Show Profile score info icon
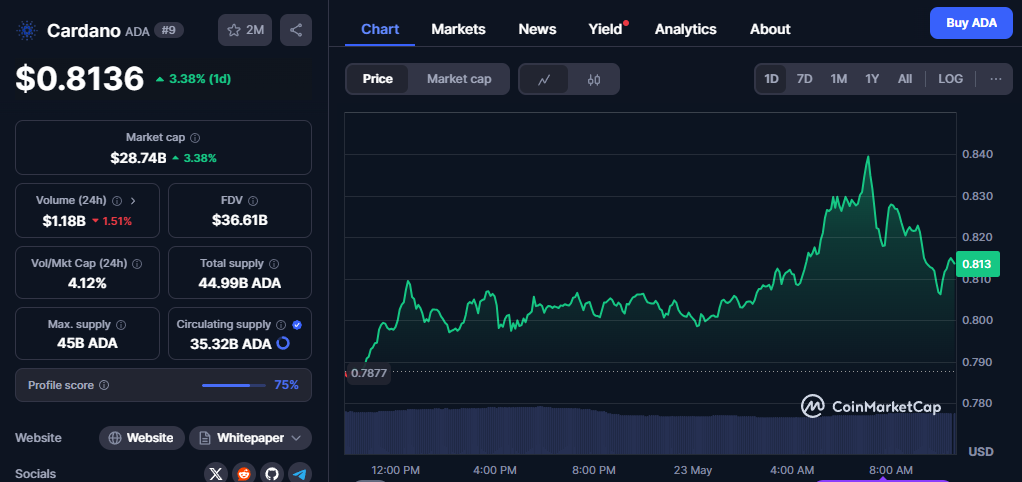This screenshot has width=1022, height=482. tap(104, 385)
